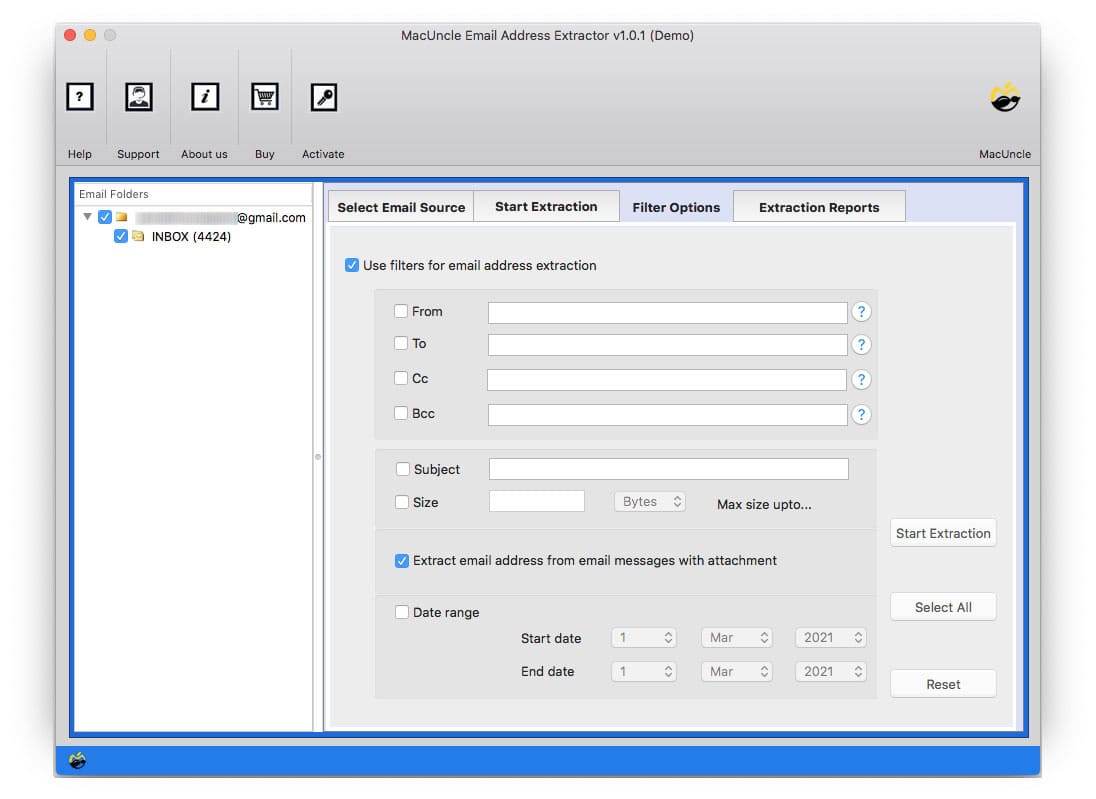Uncheck use filters for email address extraction

coord(352,264)
